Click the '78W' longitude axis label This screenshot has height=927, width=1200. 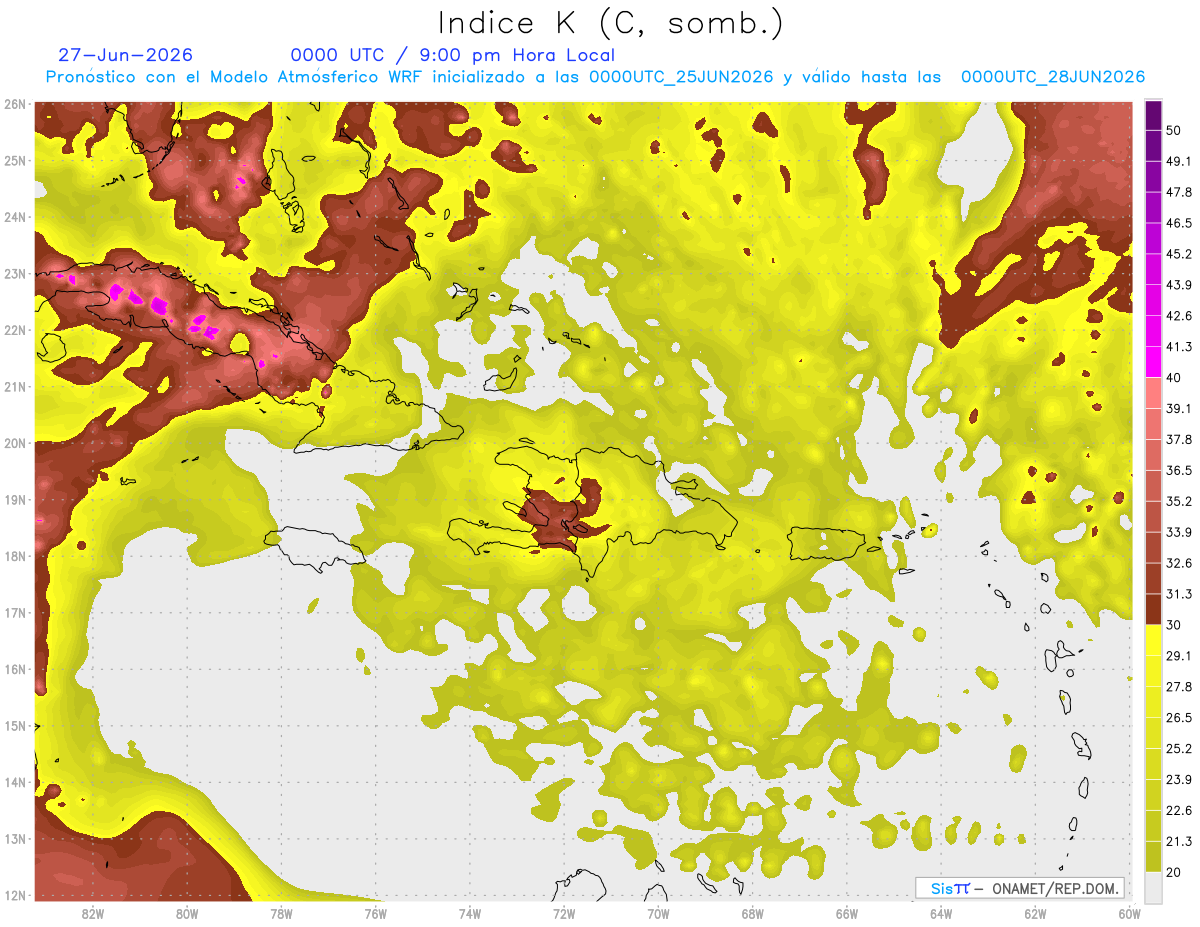[x=281, y=913]
